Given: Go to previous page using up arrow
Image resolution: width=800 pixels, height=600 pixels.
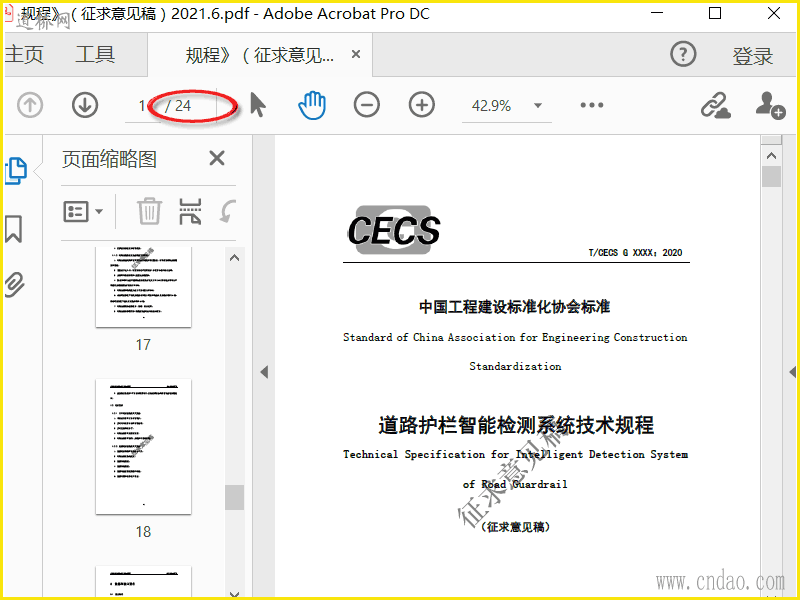Looking at the screenshot, I should 30,105.
